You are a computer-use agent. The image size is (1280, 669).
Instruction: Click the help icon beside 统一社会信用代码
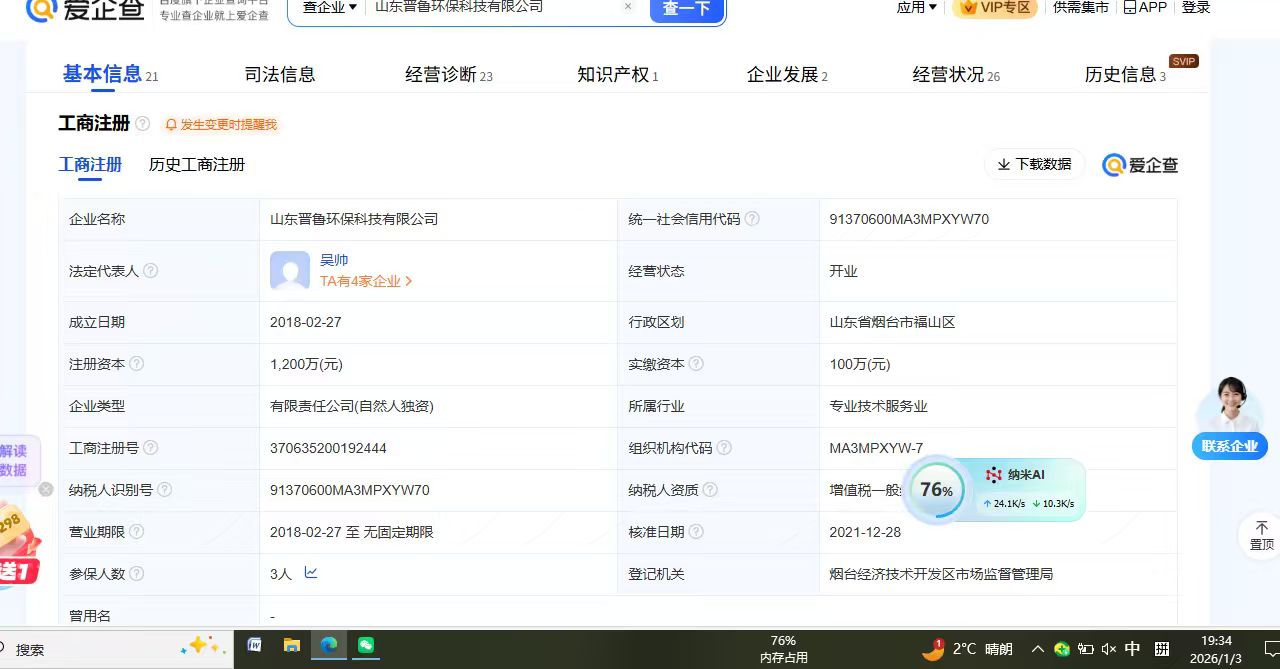pos(752,219)
